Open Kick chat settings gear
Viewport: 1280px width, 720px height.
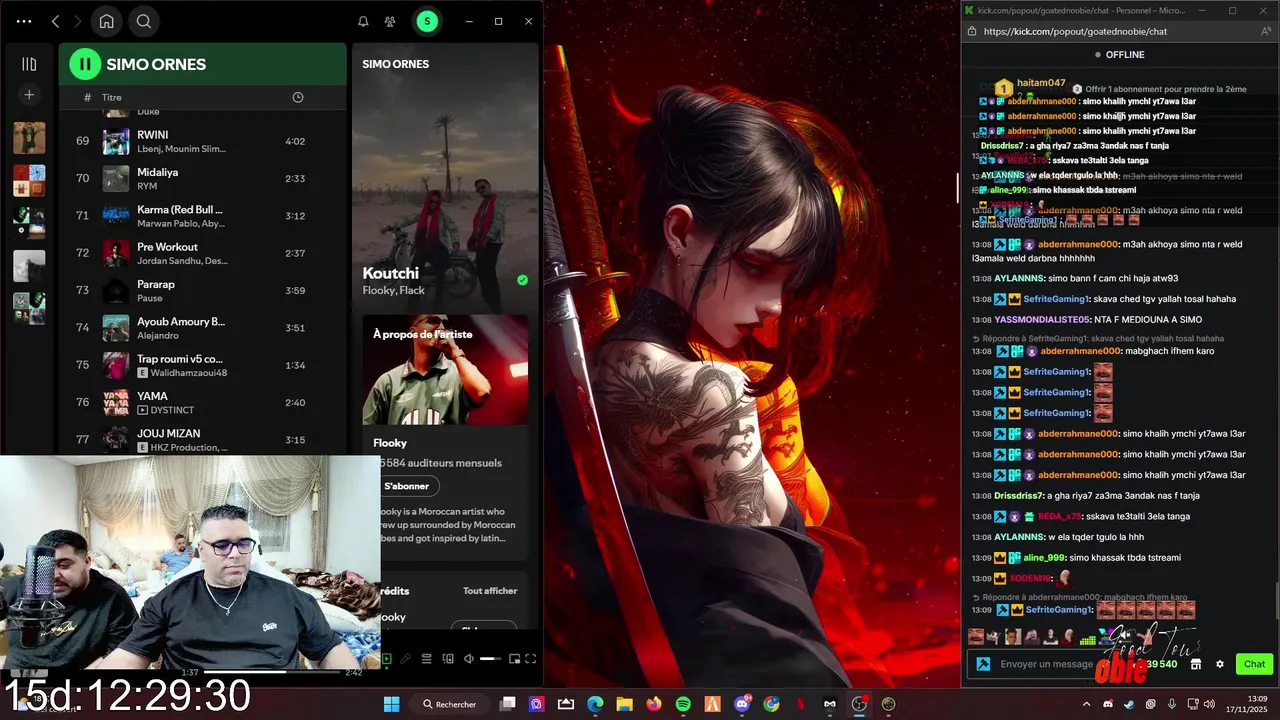(1220, 664)
